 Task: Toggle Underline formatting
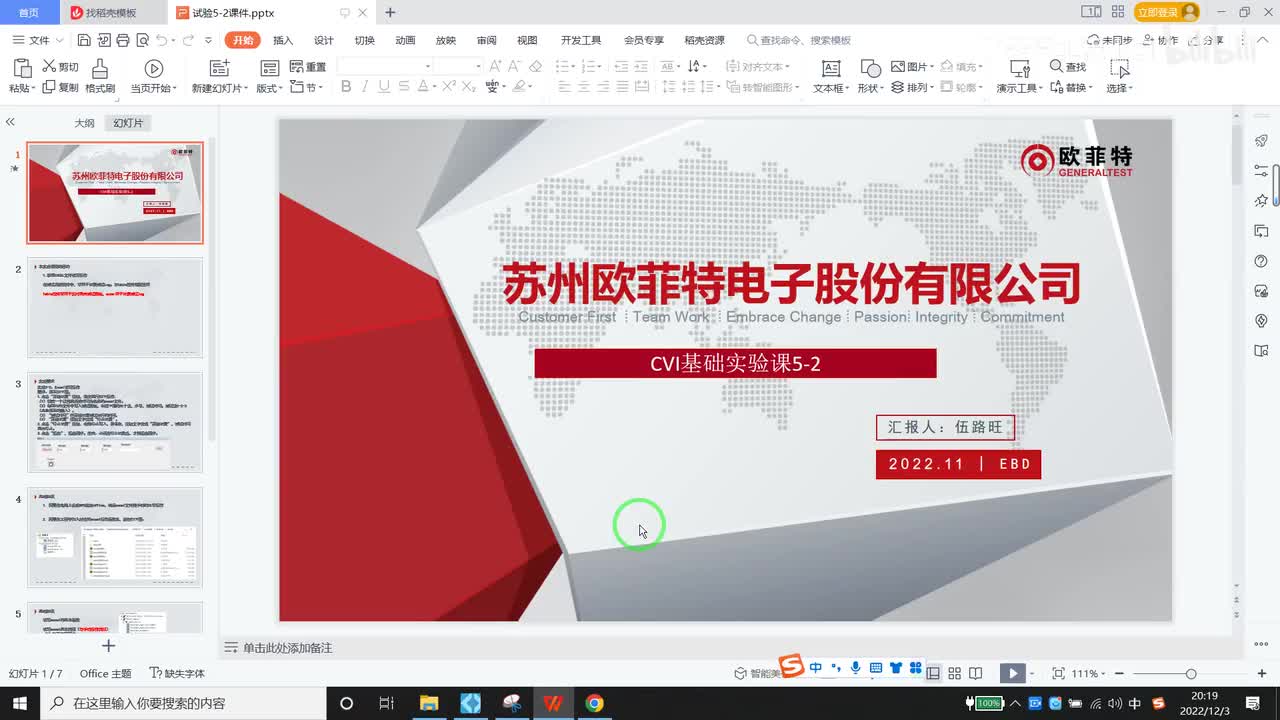coord(384,87)
